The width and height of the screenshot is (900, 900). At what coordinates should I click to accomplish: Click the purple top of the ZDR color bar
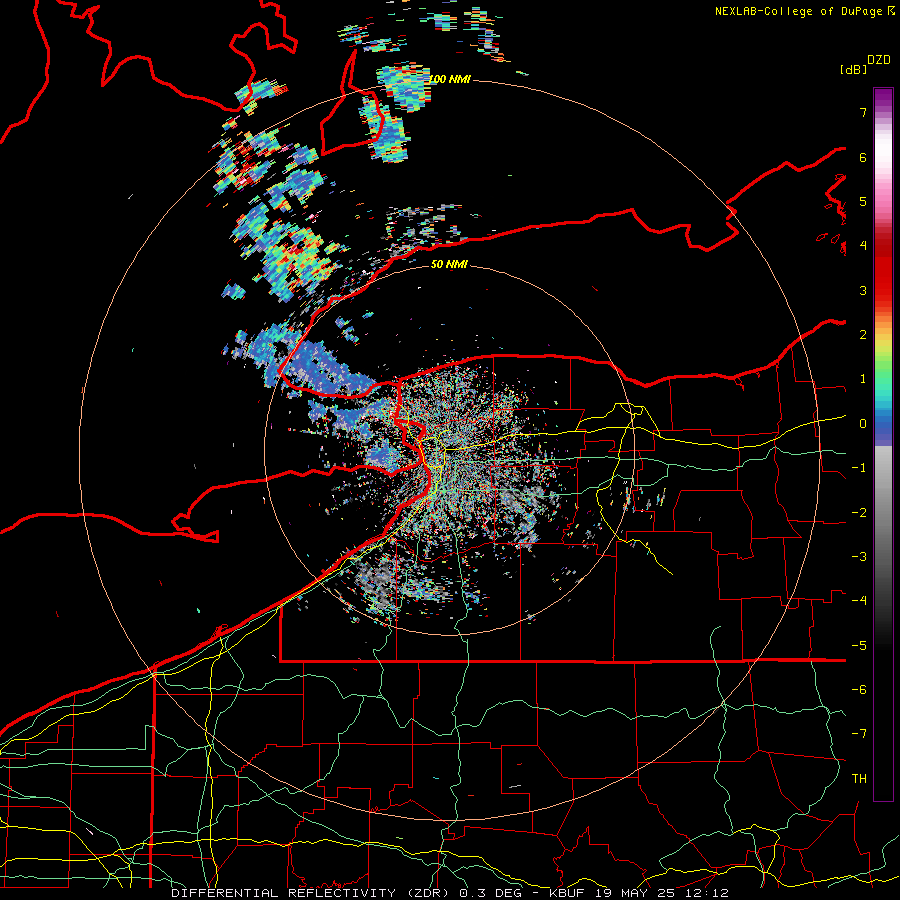click(883, 96)
